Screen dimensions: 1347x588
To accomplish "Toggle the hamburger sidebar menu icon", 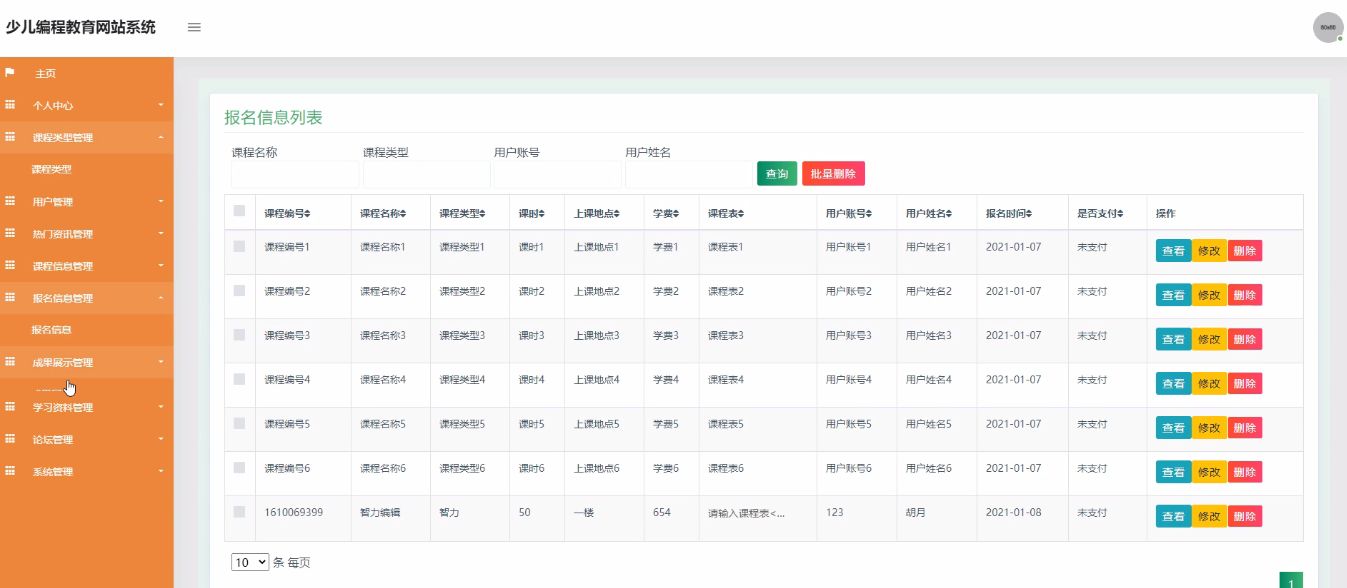I will pos(194,27).
